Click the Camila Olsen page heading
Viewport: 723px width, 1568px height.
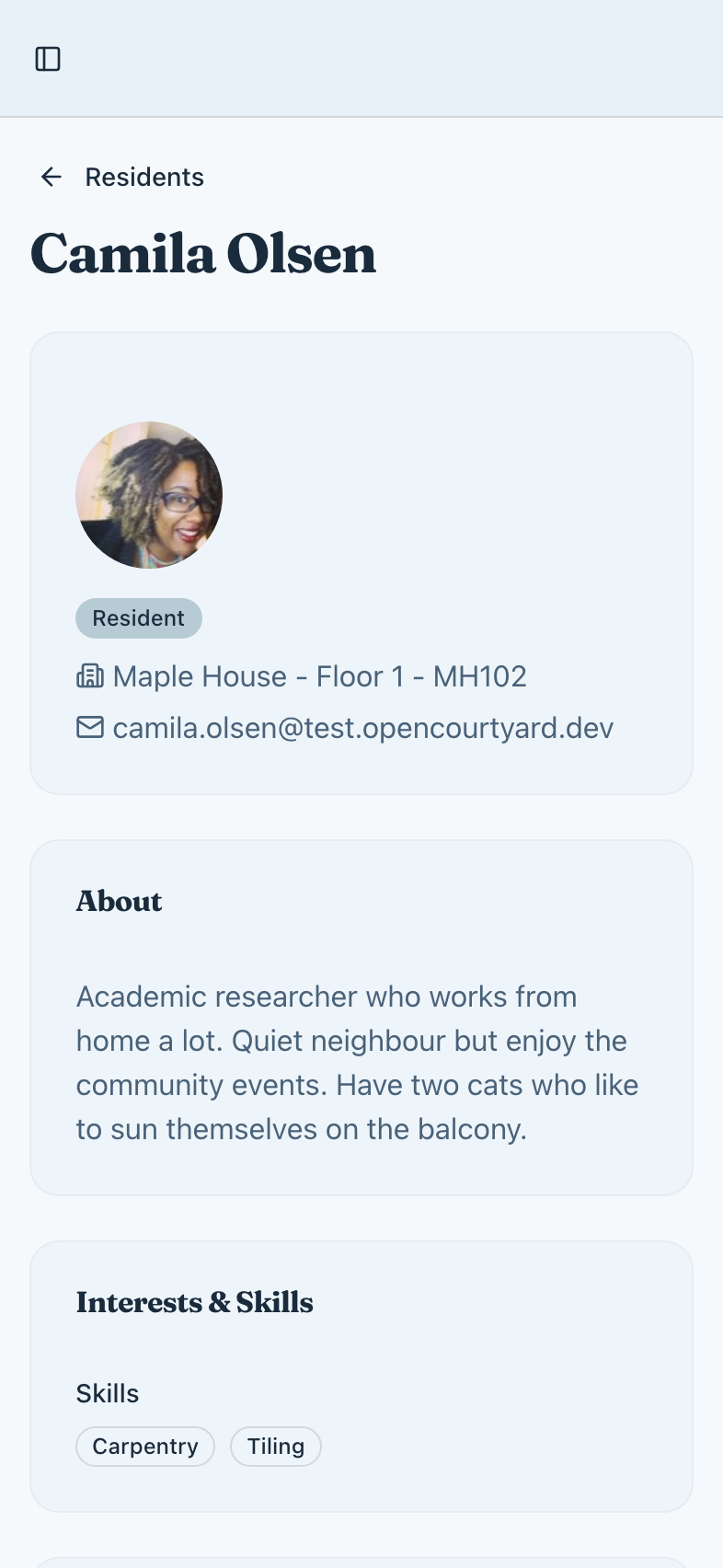coord(203,254)
